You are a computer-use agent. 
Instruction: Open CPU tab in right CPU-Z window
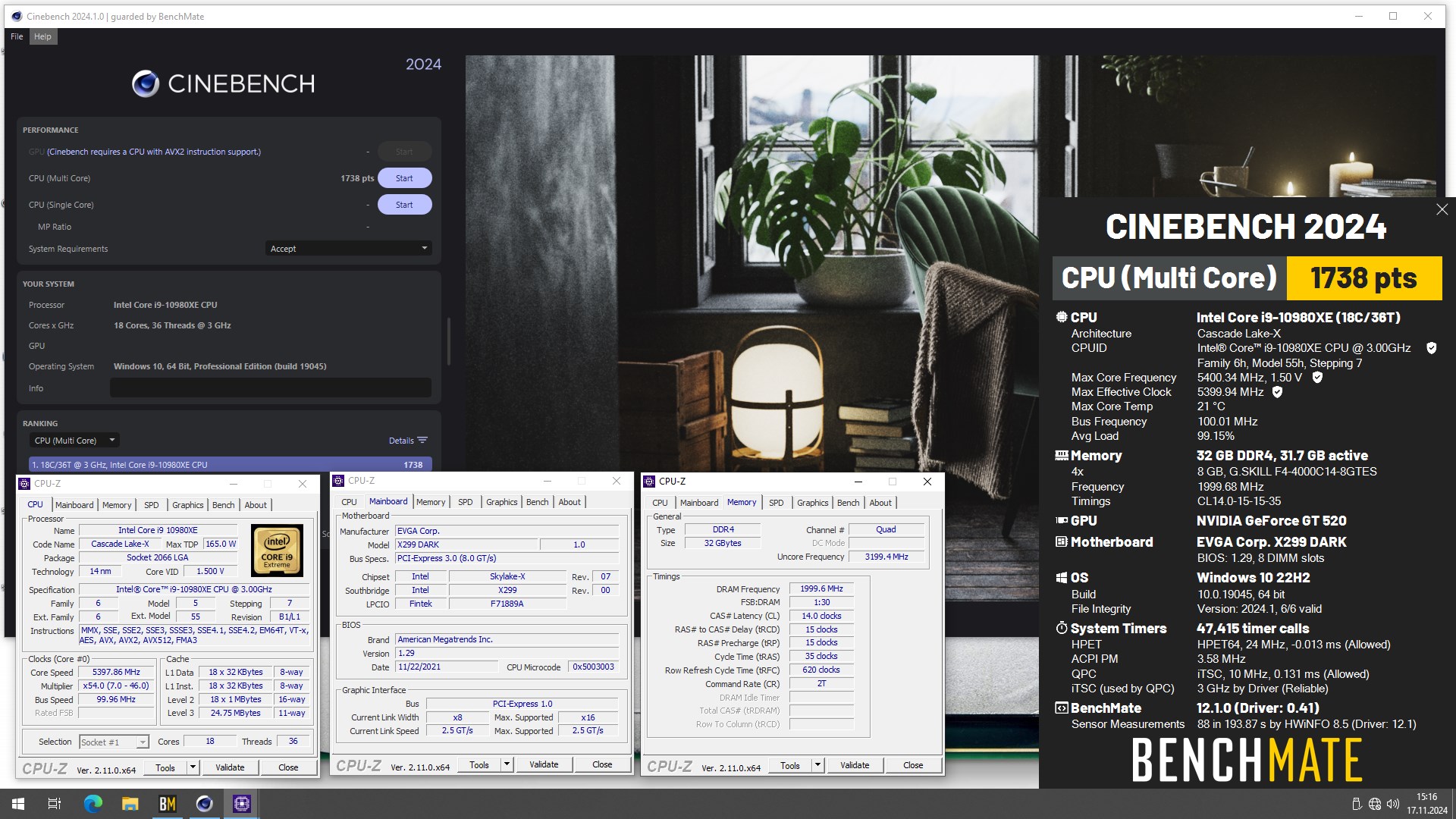click(660, 503)
